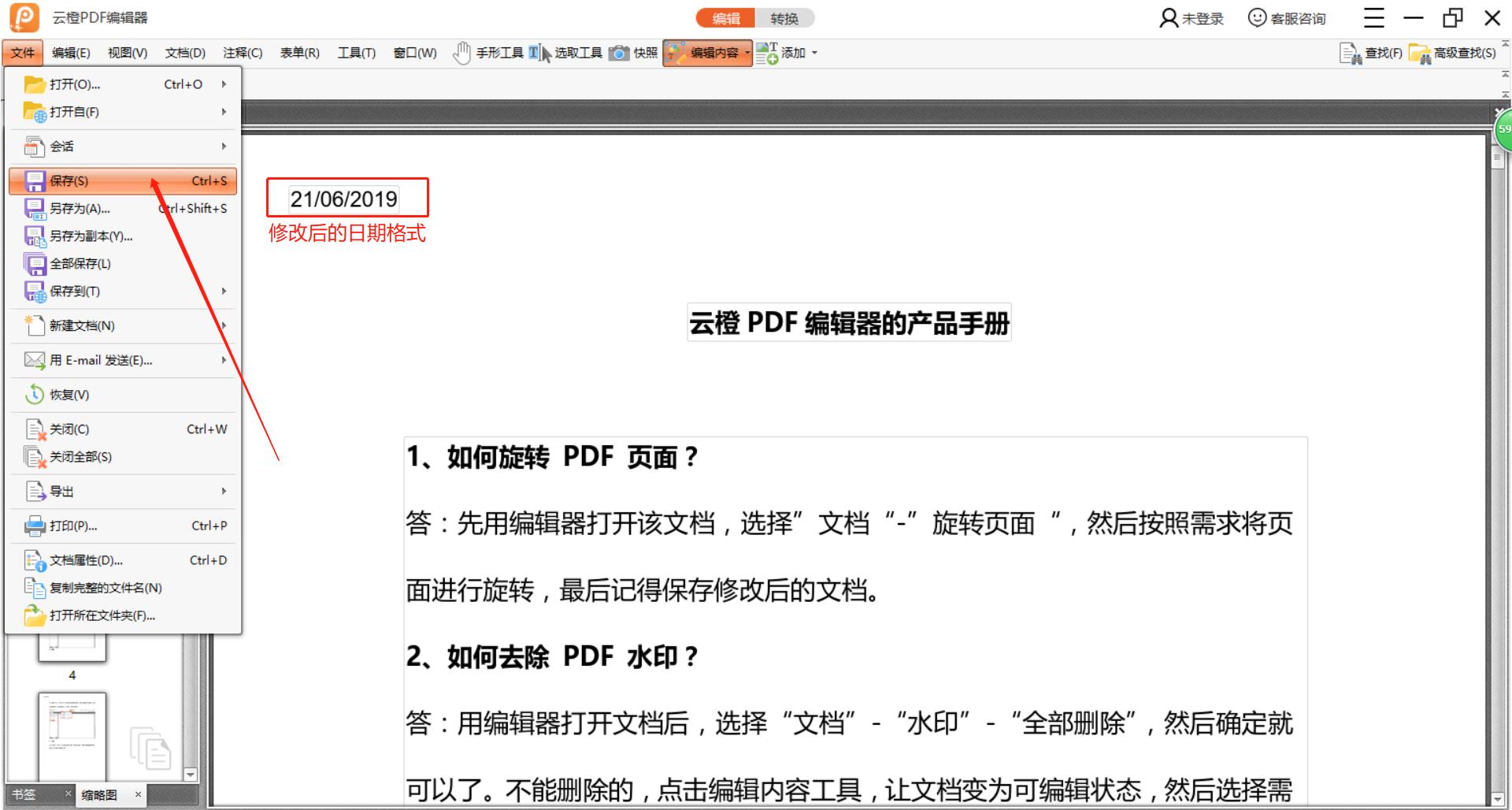
Task: Expand the Open From (打开自) submenu arrow
Action: click(x=224, y=112)
